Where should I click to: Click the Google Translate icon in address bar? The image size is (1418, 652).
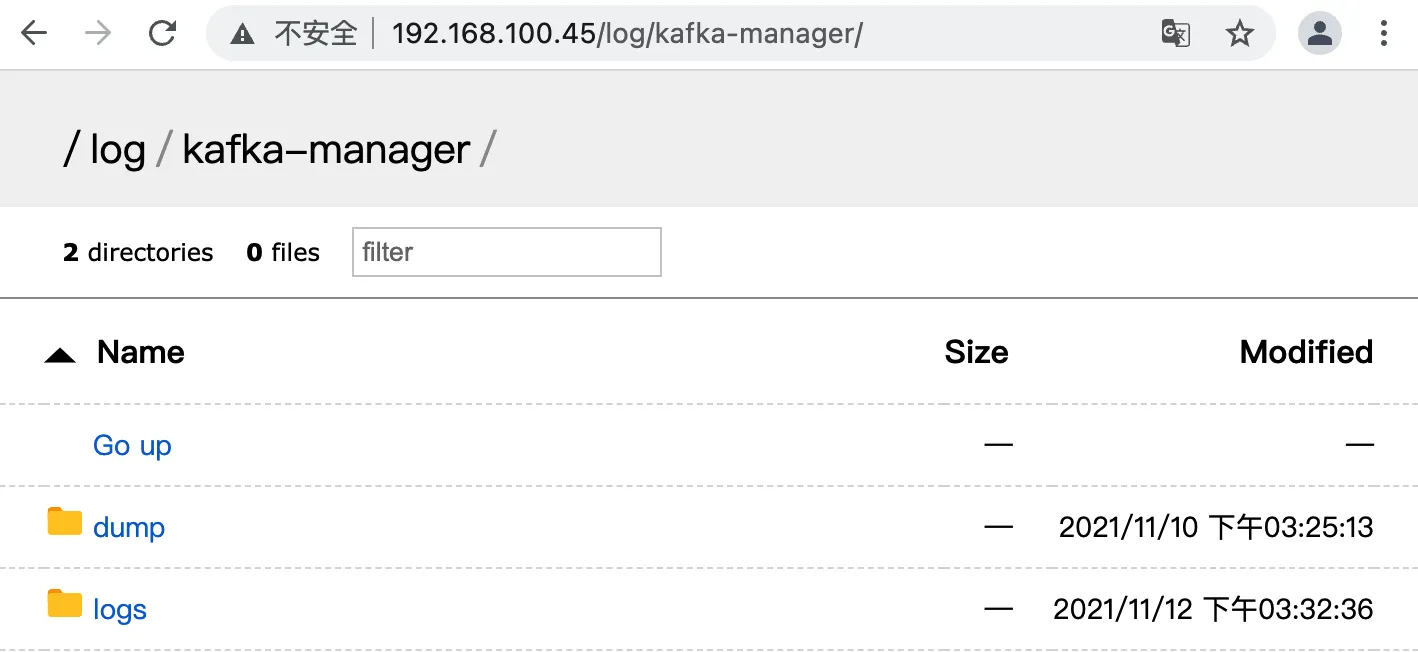(1176, 33)
